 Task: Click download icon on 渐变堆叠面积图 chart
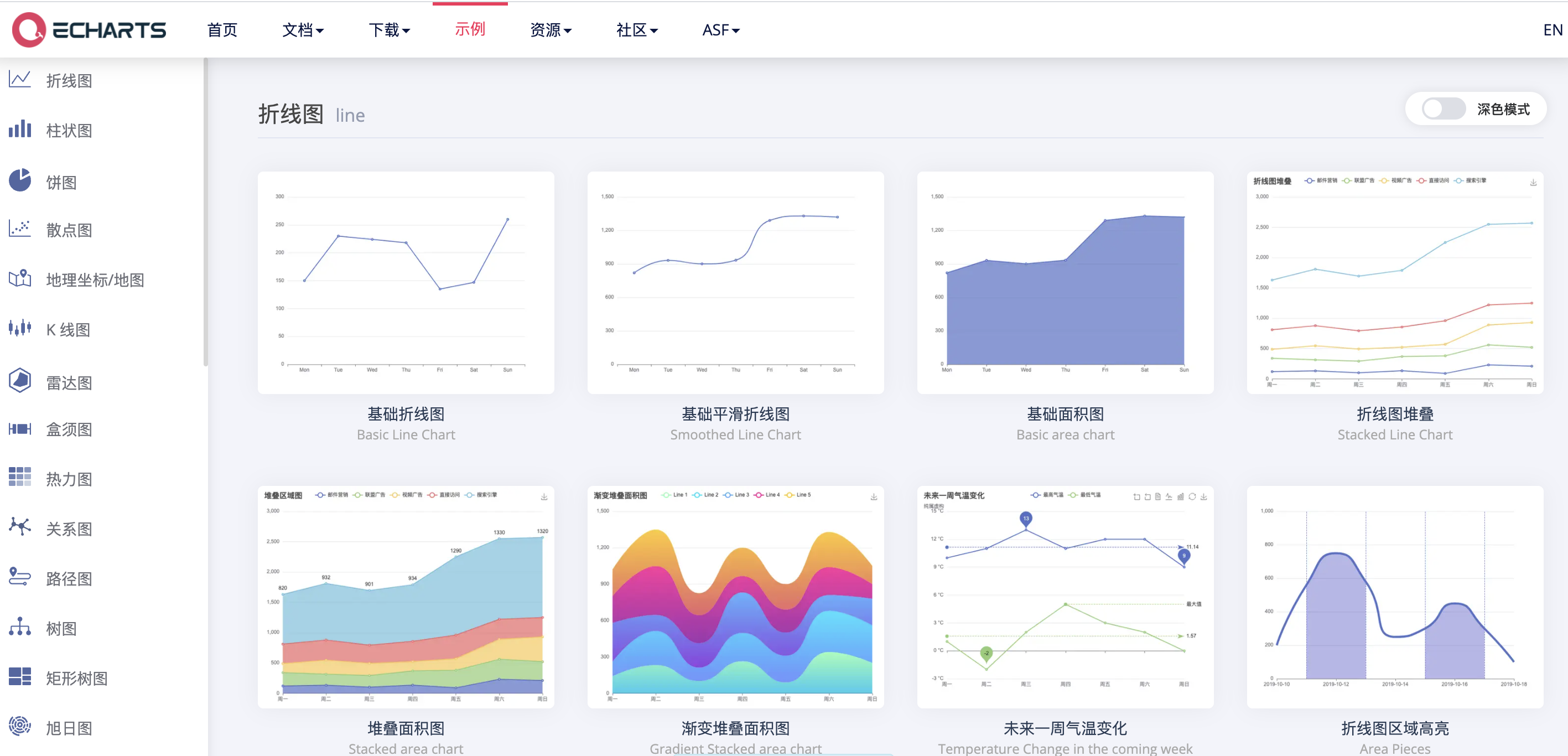(874, 498)
